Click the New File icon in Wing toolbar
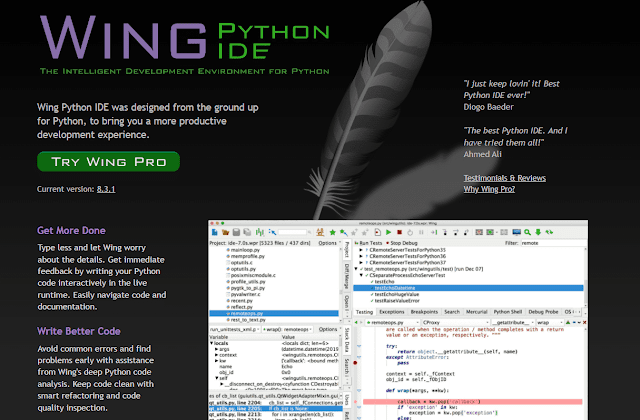Viewport: 640px width, 420px height. pos(215,232)
